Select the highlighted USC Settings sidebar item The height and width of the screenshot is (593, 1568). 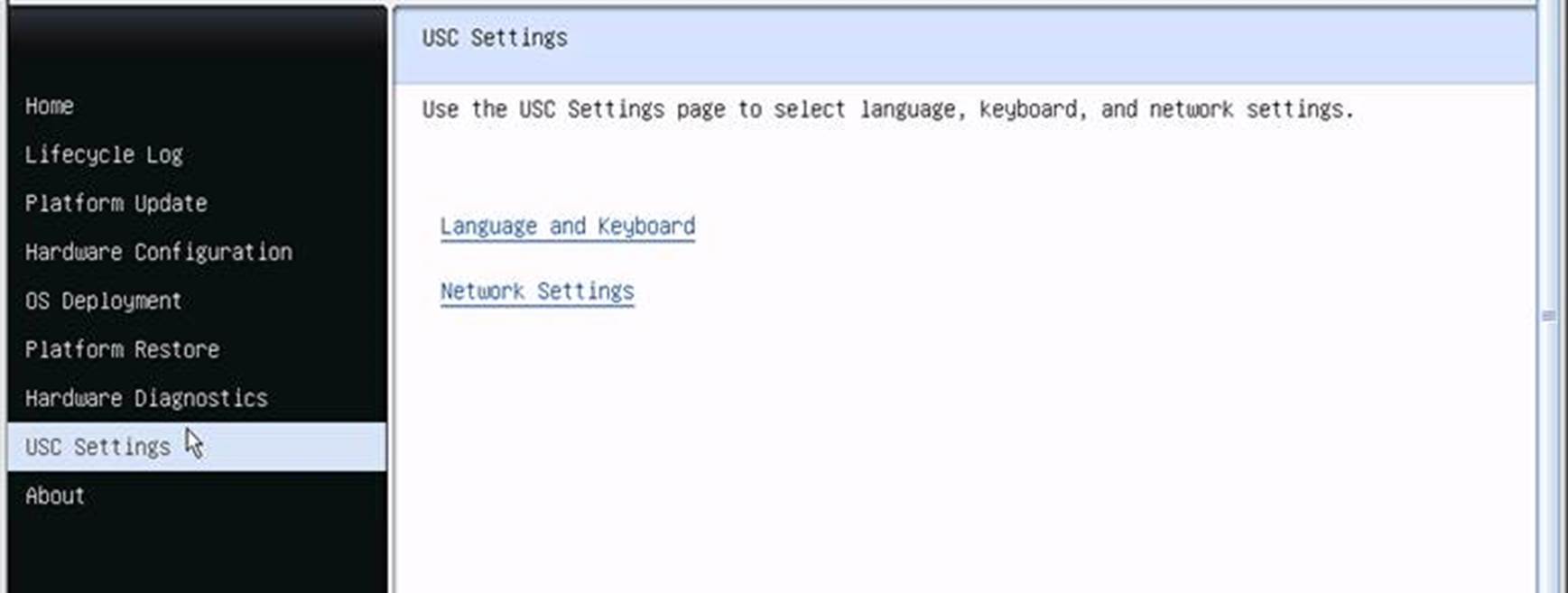pyautogui.click(x=97, y=448)
